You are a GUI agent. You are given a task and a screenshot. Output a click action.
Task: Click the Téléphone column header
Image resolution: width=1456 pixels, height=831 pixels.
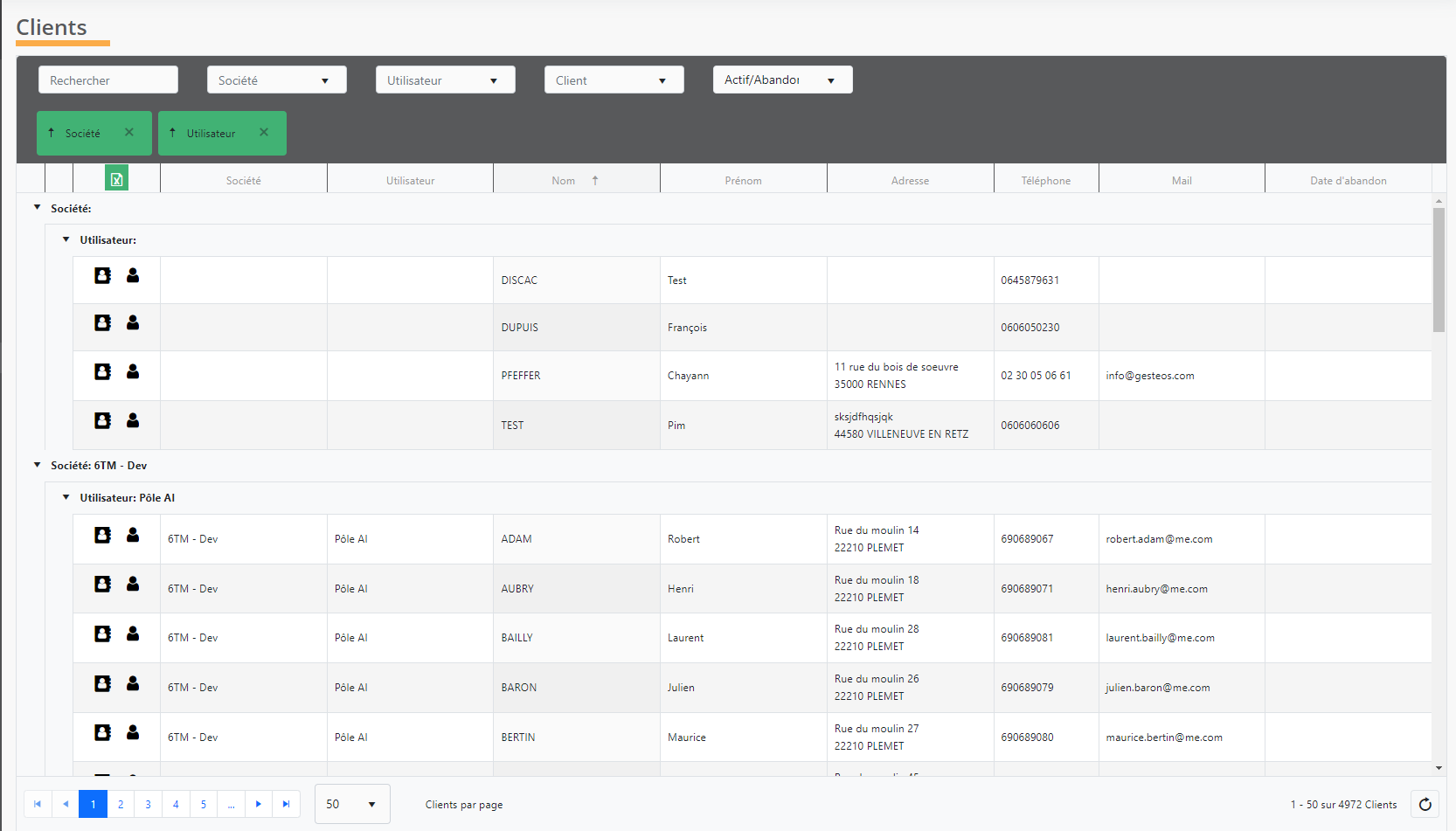[1045, 181]
